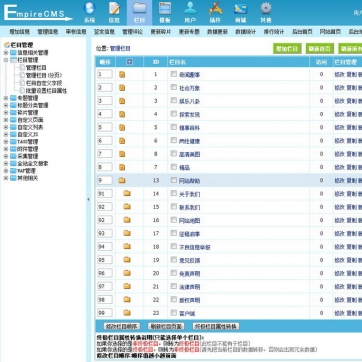
Task: Expand the 碎片管理 tree node
Action: tap(6, 113)
